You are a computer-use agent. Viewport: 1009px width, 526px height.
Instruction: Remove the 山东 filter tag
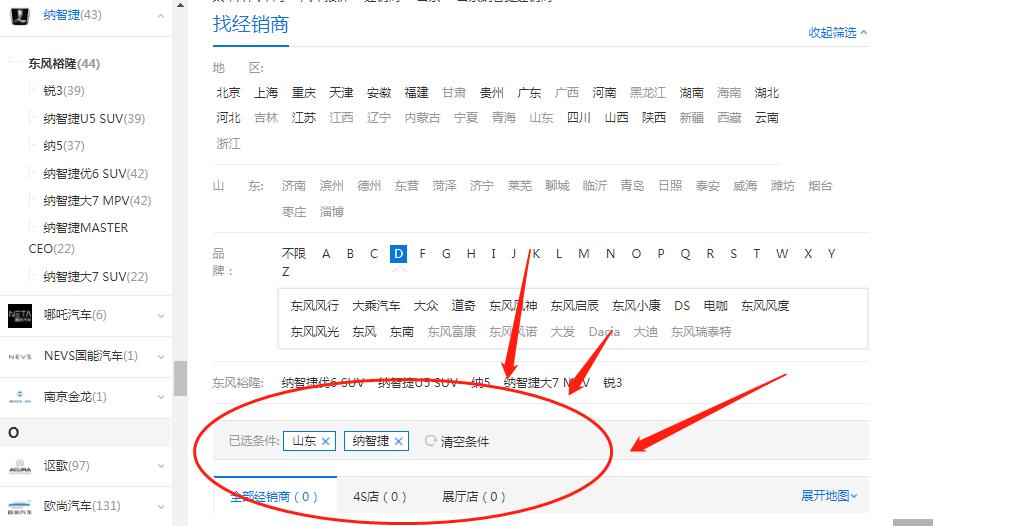(326, 441)
